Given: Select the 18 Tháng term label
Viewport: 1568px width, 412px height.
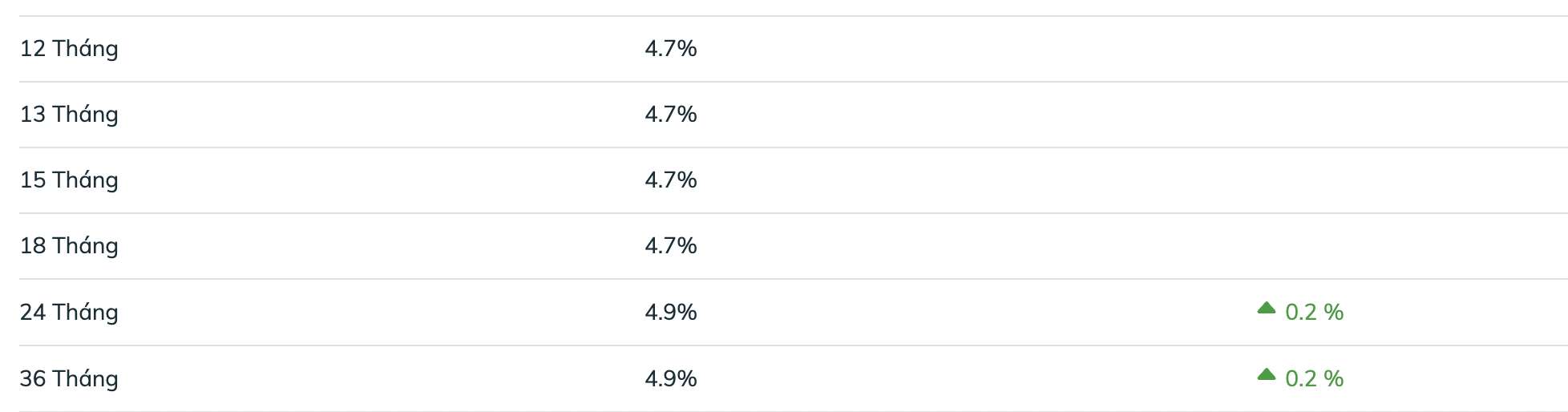Looking at the screenshot, I should point(69,246).
